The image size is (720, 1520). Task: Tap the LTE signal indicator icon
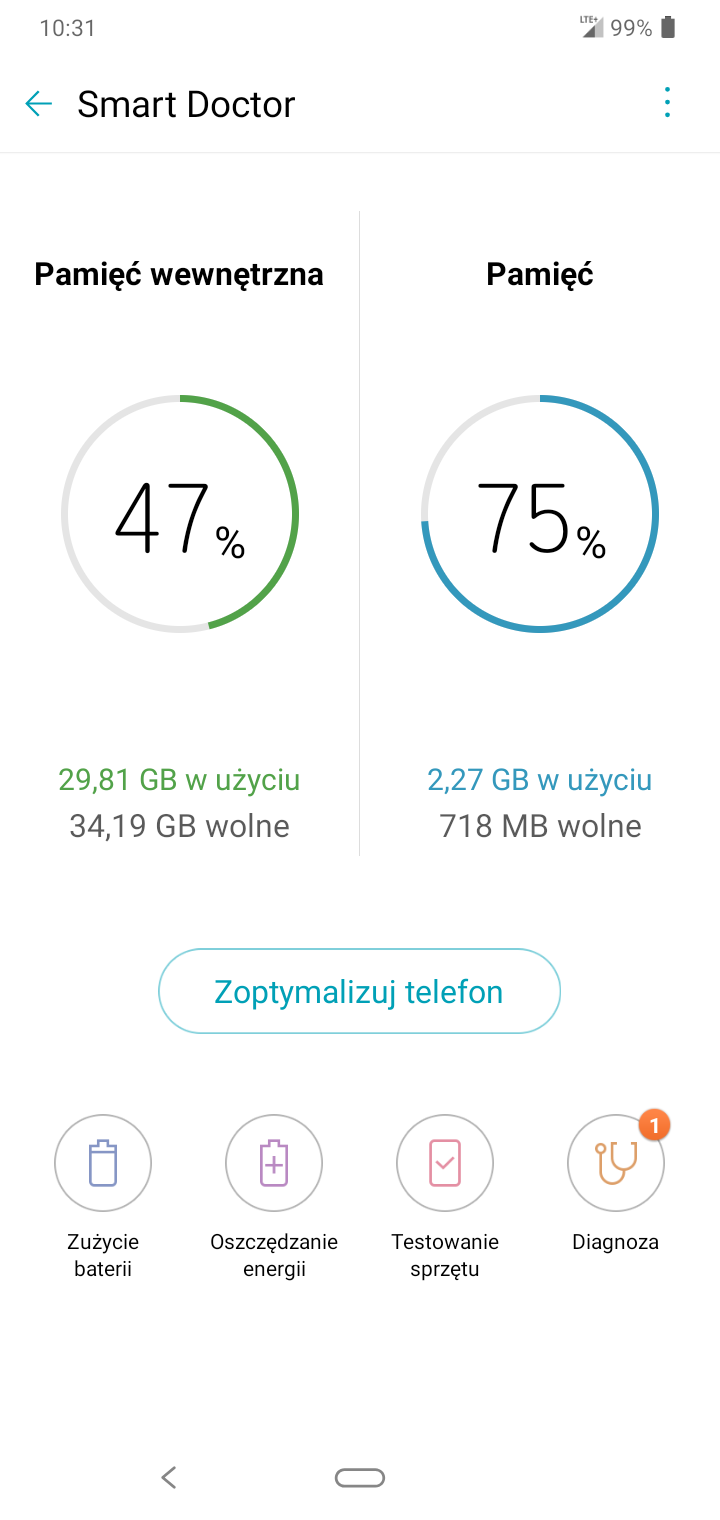[x=592, y=27]
